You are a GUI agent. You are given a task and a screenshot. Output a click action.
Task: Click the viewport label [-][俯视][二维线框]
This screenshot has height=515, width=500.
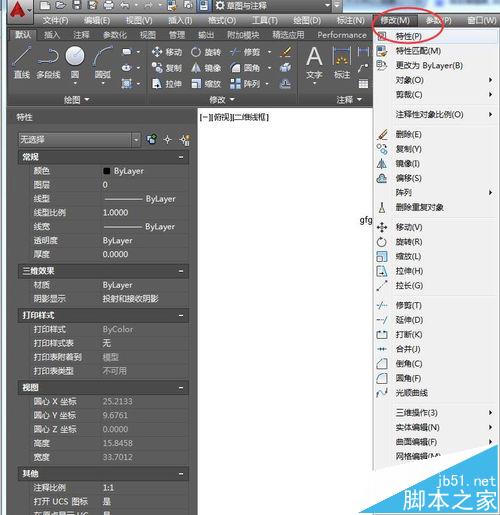coord(234,117)
